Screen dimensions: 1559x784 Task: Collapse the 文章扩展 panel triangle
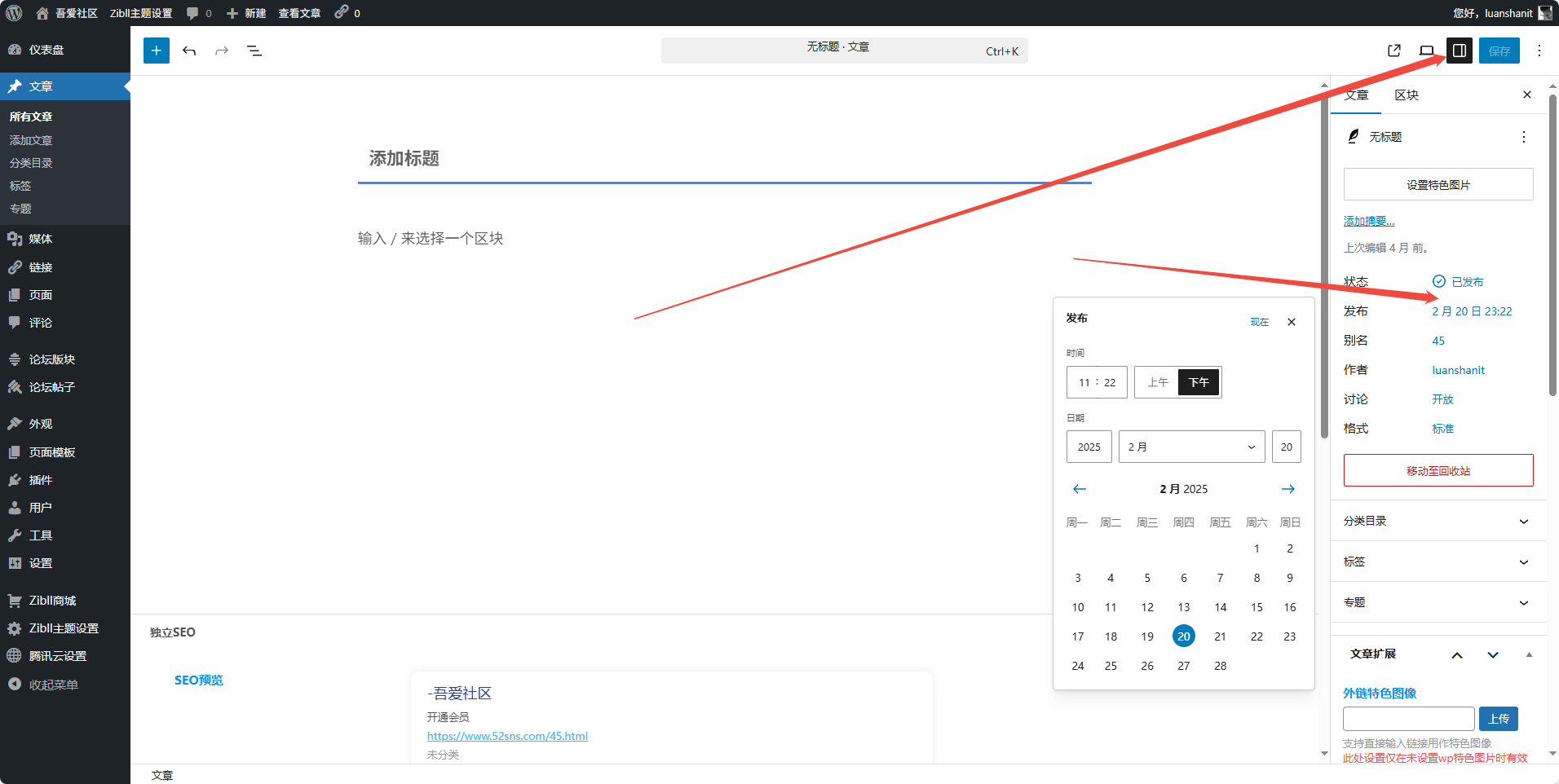1529,654
